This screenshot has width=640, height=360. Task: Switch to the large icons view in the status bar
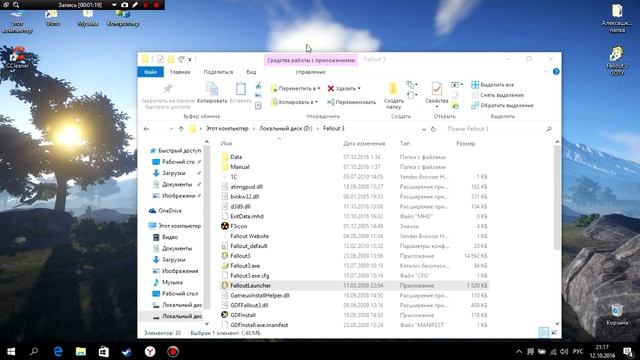(555, 333)
